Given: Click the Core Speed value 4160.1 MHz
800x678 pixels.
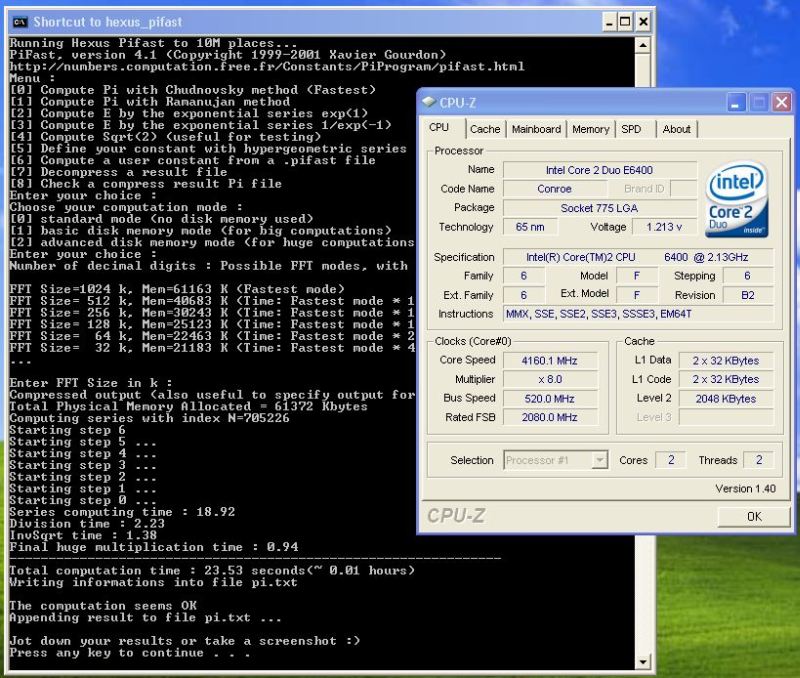Looking at the screenshot, I should coord(549,361).
